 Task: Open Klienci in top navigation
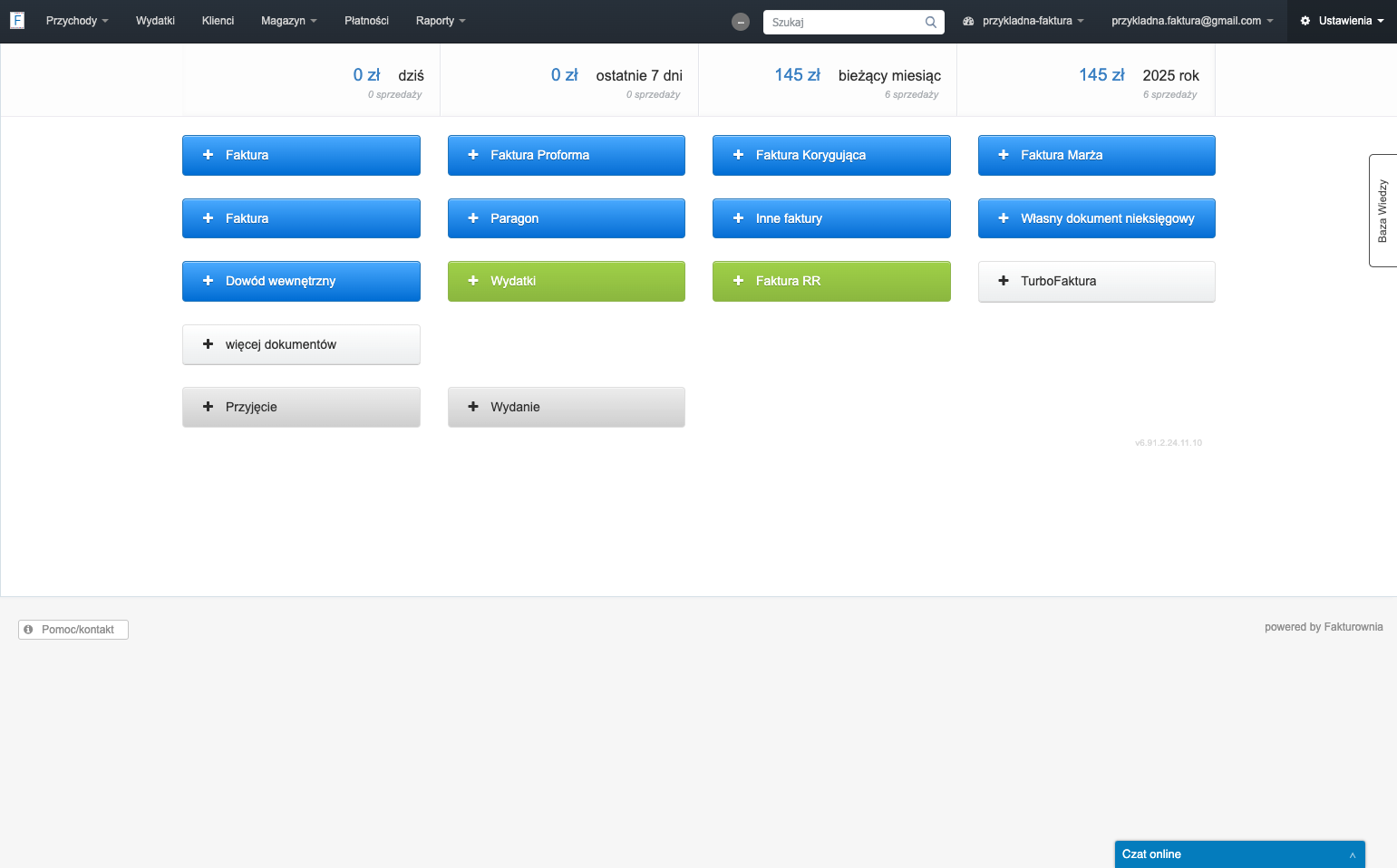[x=218, y=21]
